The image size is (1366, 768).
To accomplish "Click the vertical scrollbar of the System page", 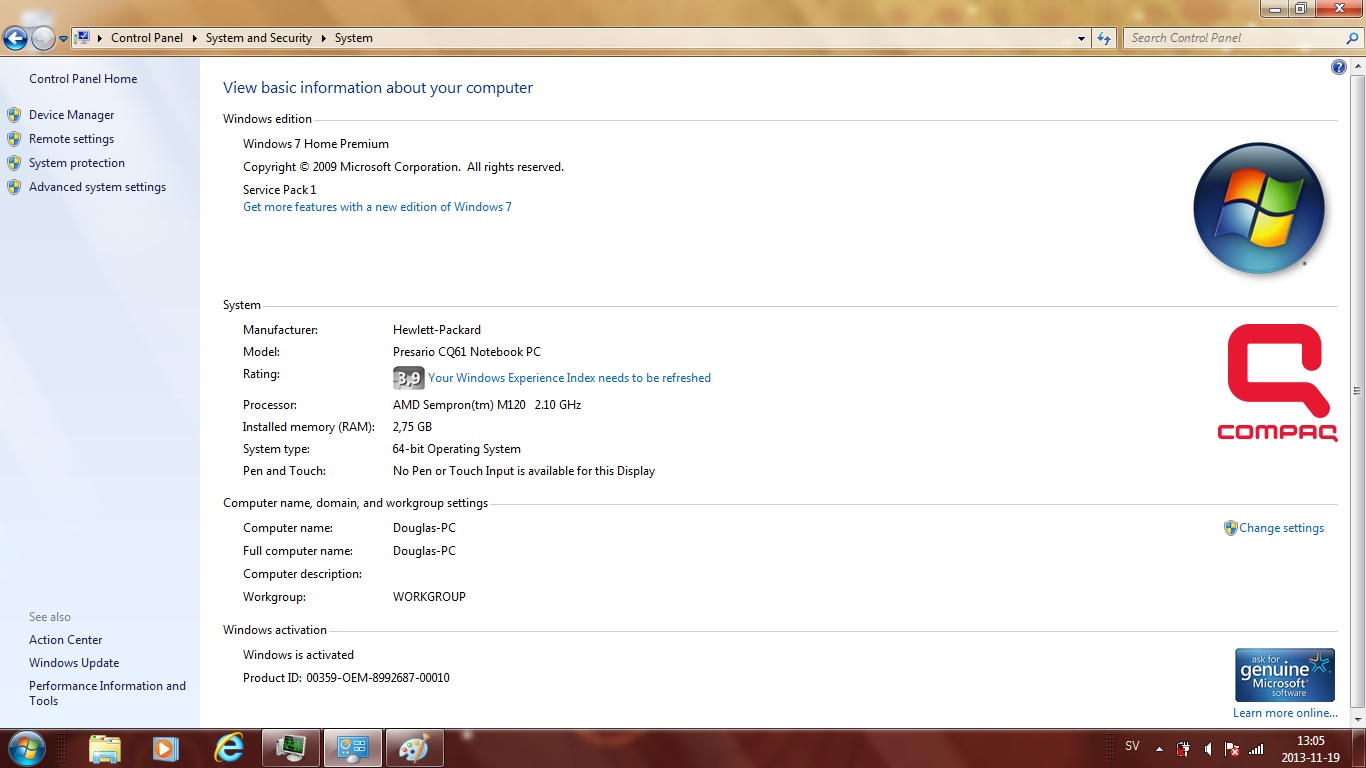I will click(1357, 391).
